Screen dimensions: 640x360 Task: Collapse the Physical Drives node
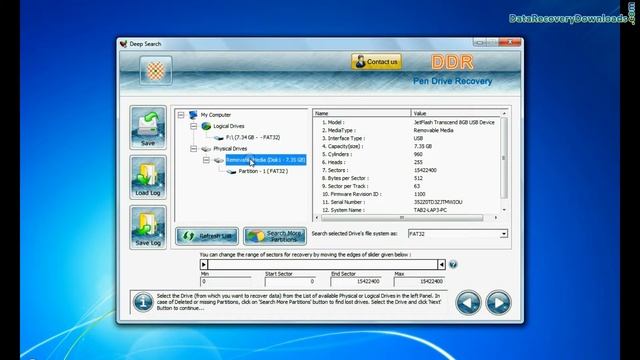tap(193, 149)
